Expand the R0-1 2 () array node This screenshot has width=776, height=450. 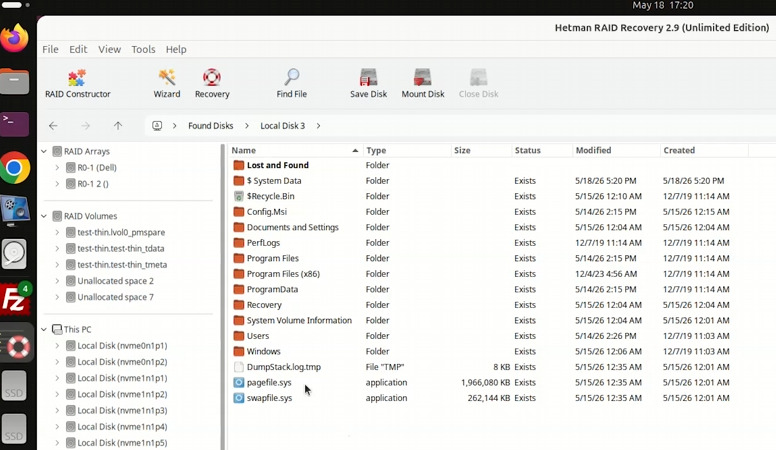point(57,184)
